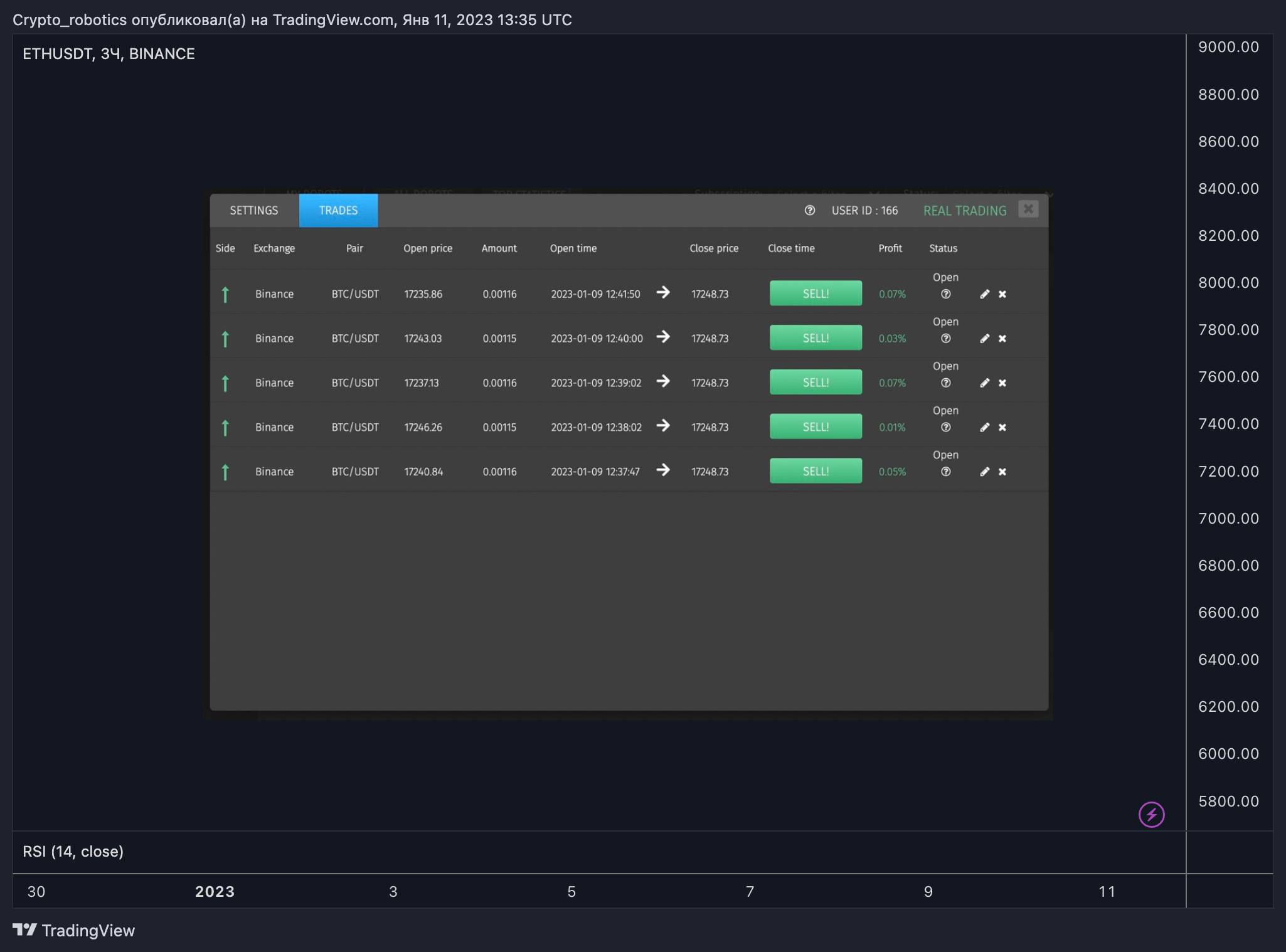Click the Amount column header
Image resolution: width=1286 pixels, height=952 pixels.
coord(499,248)
